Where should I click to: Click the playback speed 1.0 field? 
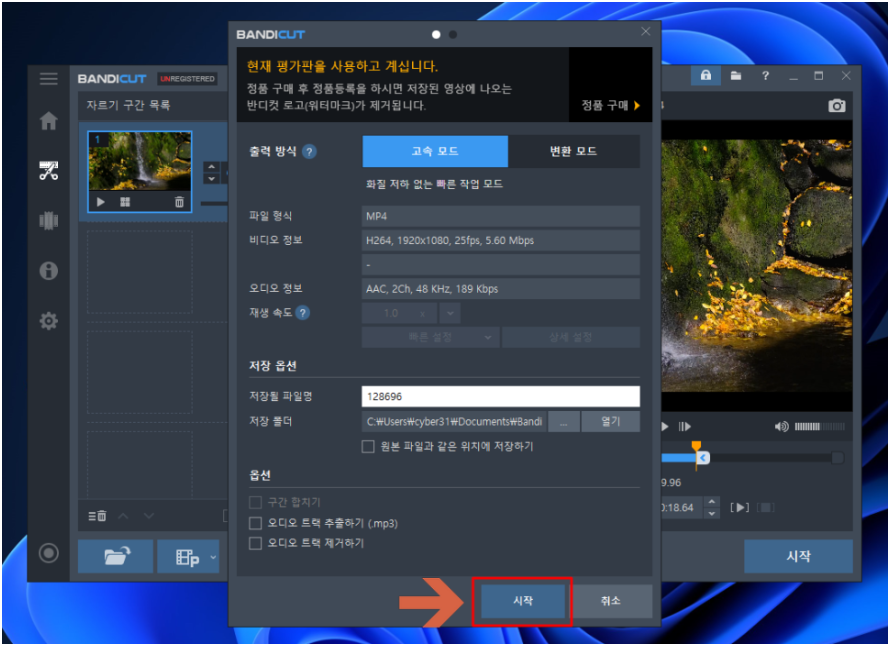(400, 313)
